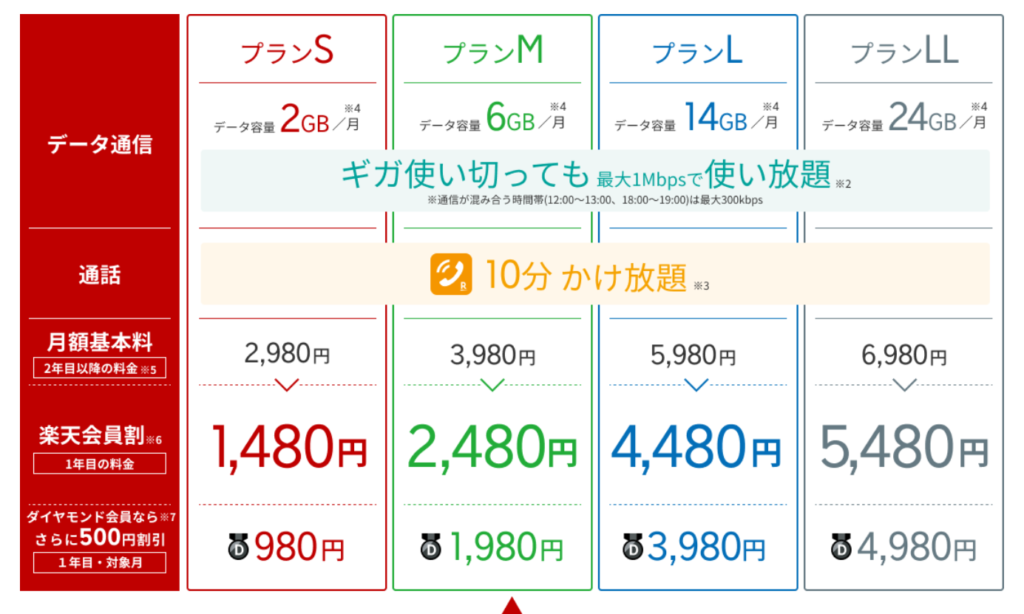Screen dimensions: 1024x614
Task: Click the 1年目・対象月 label box
Action: coord(99,562)
